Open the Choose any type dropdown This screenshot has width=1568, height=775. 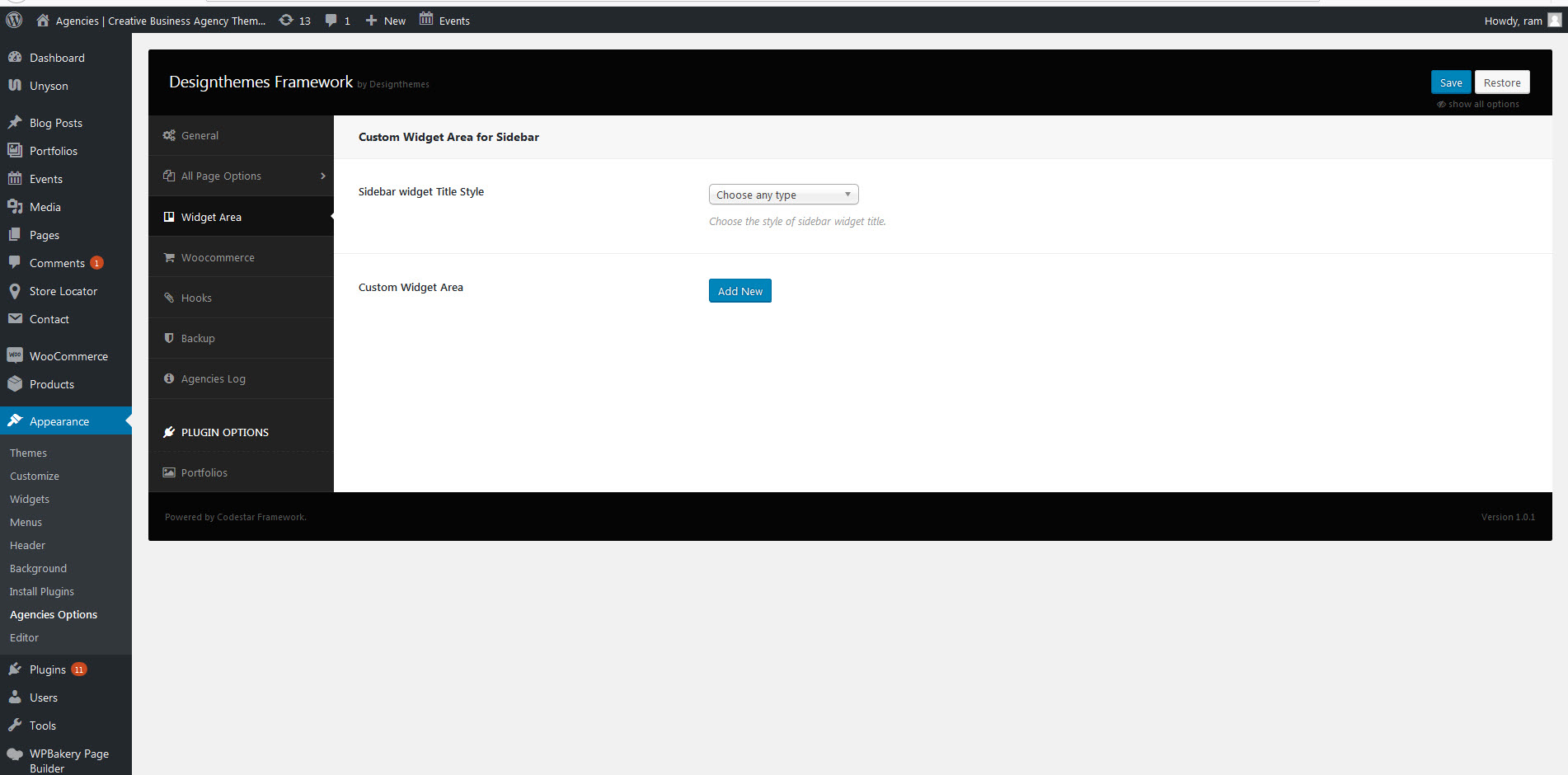point(782,194)
